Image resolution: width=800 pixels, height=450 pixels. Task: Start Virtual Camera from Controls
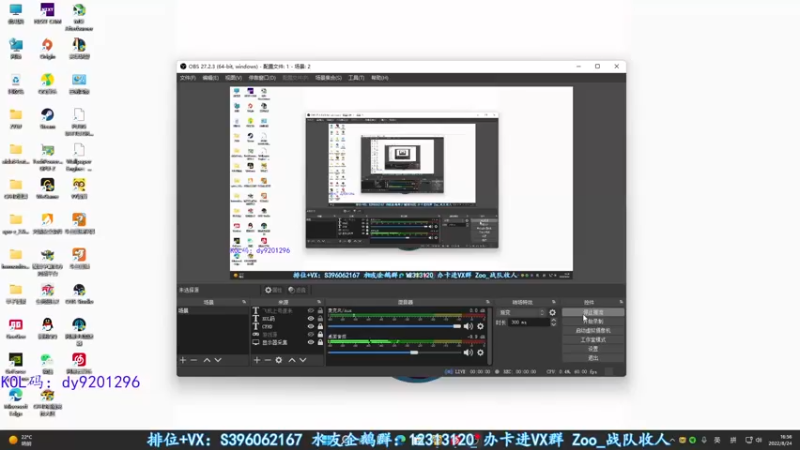pyautogui.click(x=593, y=331)
